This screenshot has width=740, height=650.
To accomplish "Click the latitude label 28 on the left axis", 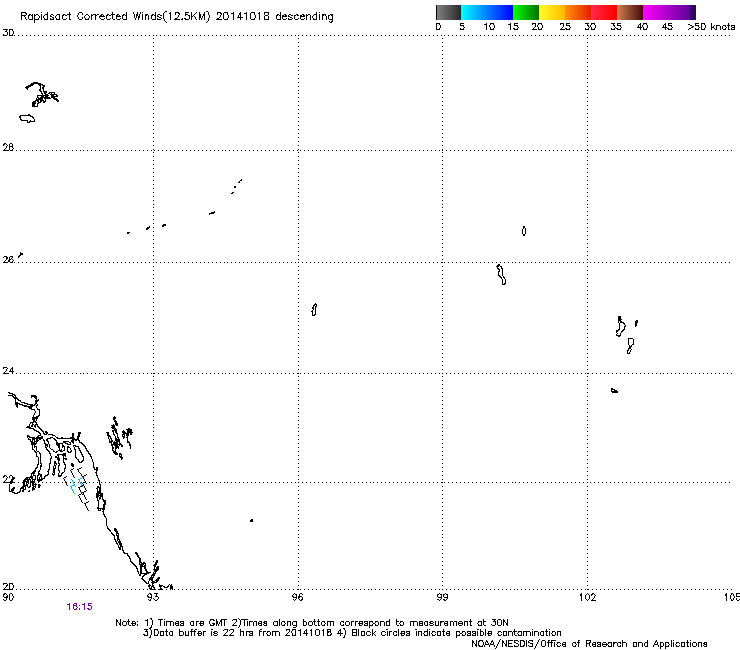I will pos(8,147).
